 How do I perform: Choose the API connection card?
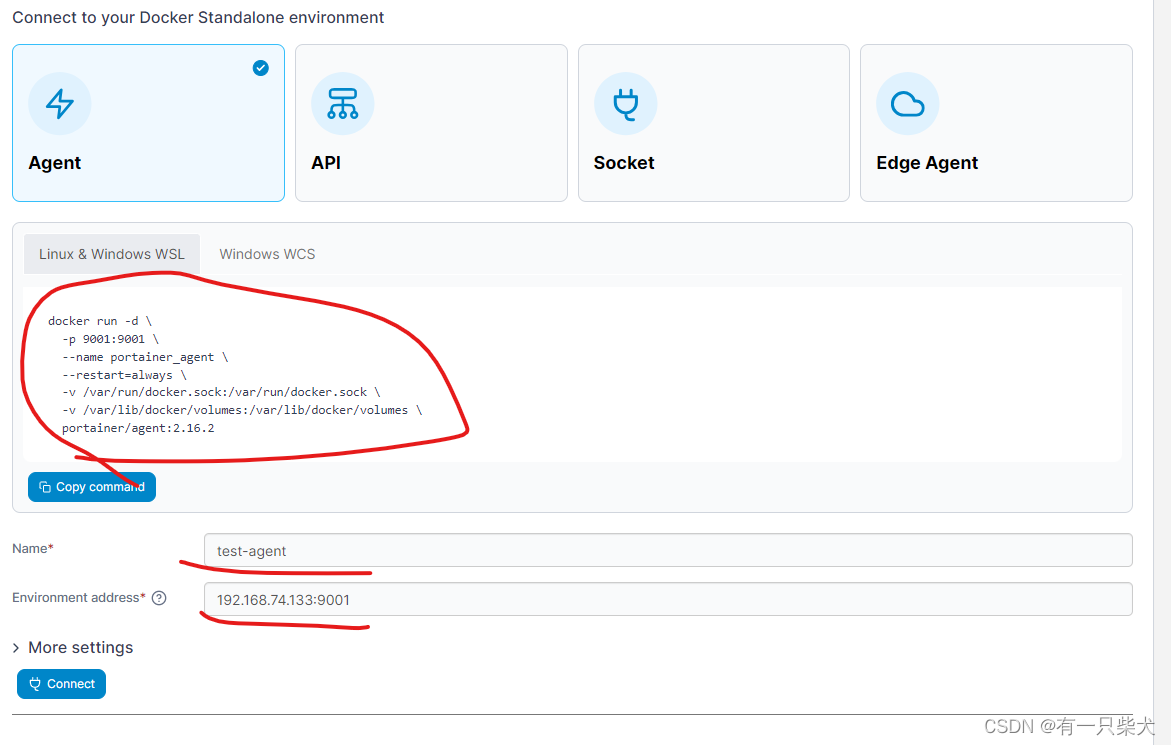431,123
